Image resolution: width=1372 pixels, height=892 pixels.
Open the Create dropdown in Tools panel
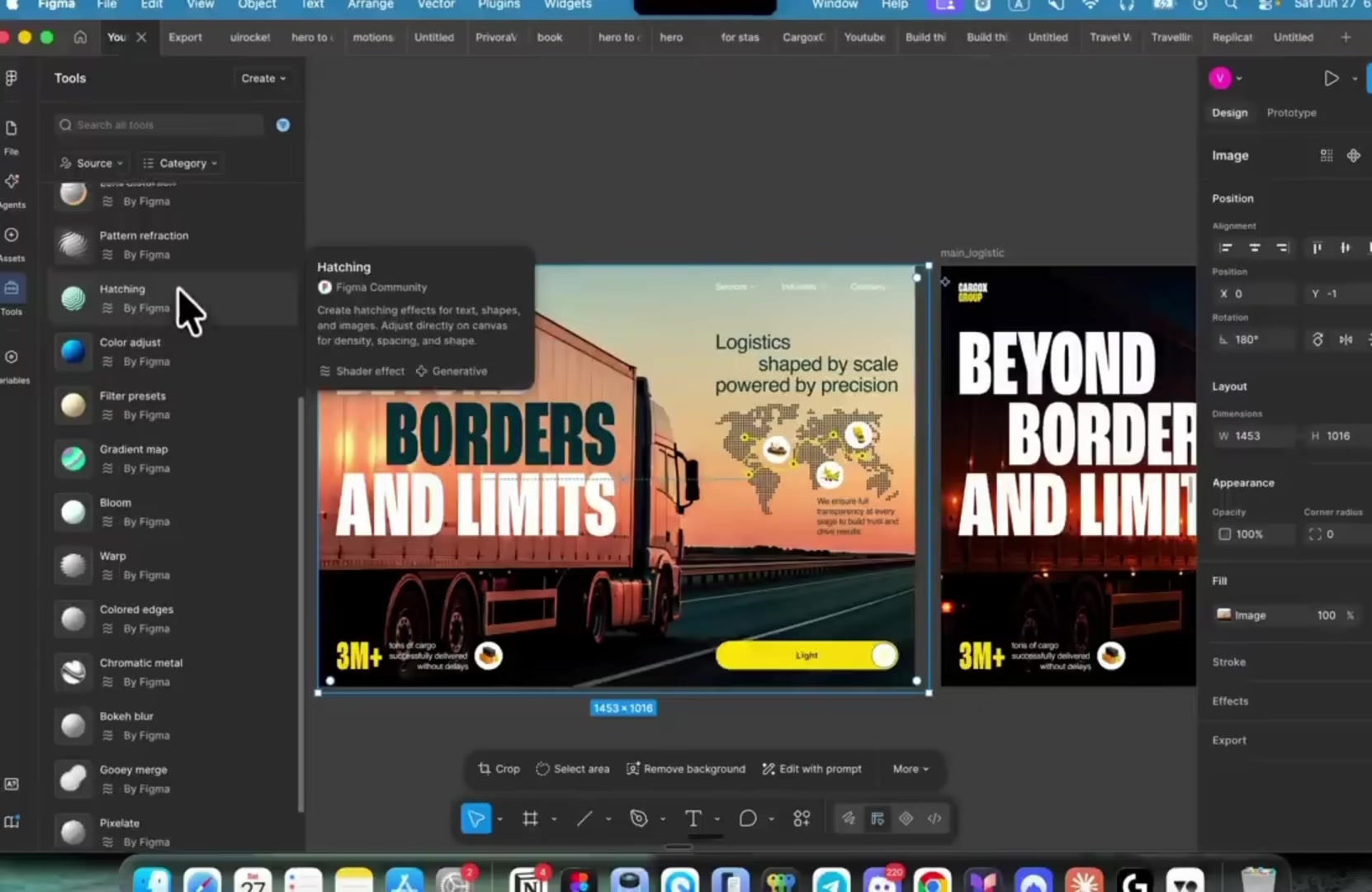click(x=263, y=78)
